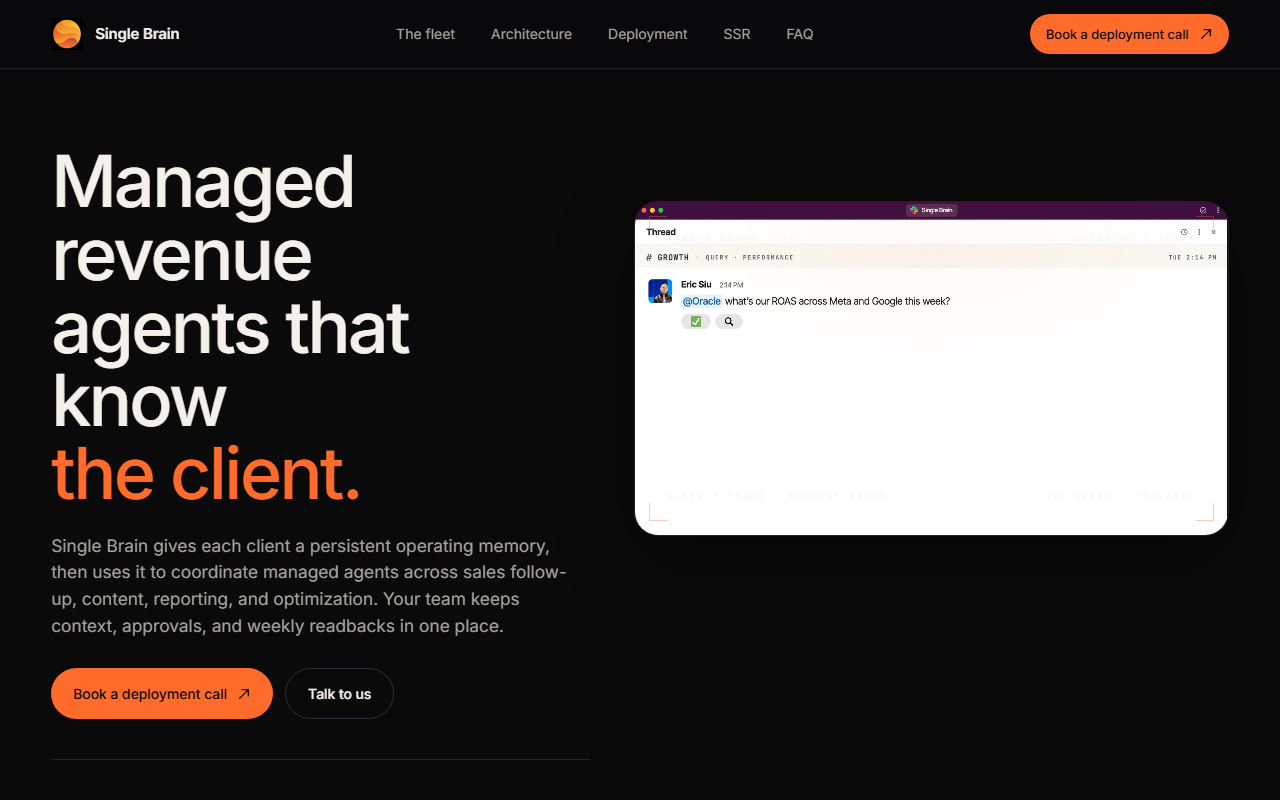The width and height of the screenshot is (1280, 800).
Task: Open the Deployment nav link
Action: [647, 34]
